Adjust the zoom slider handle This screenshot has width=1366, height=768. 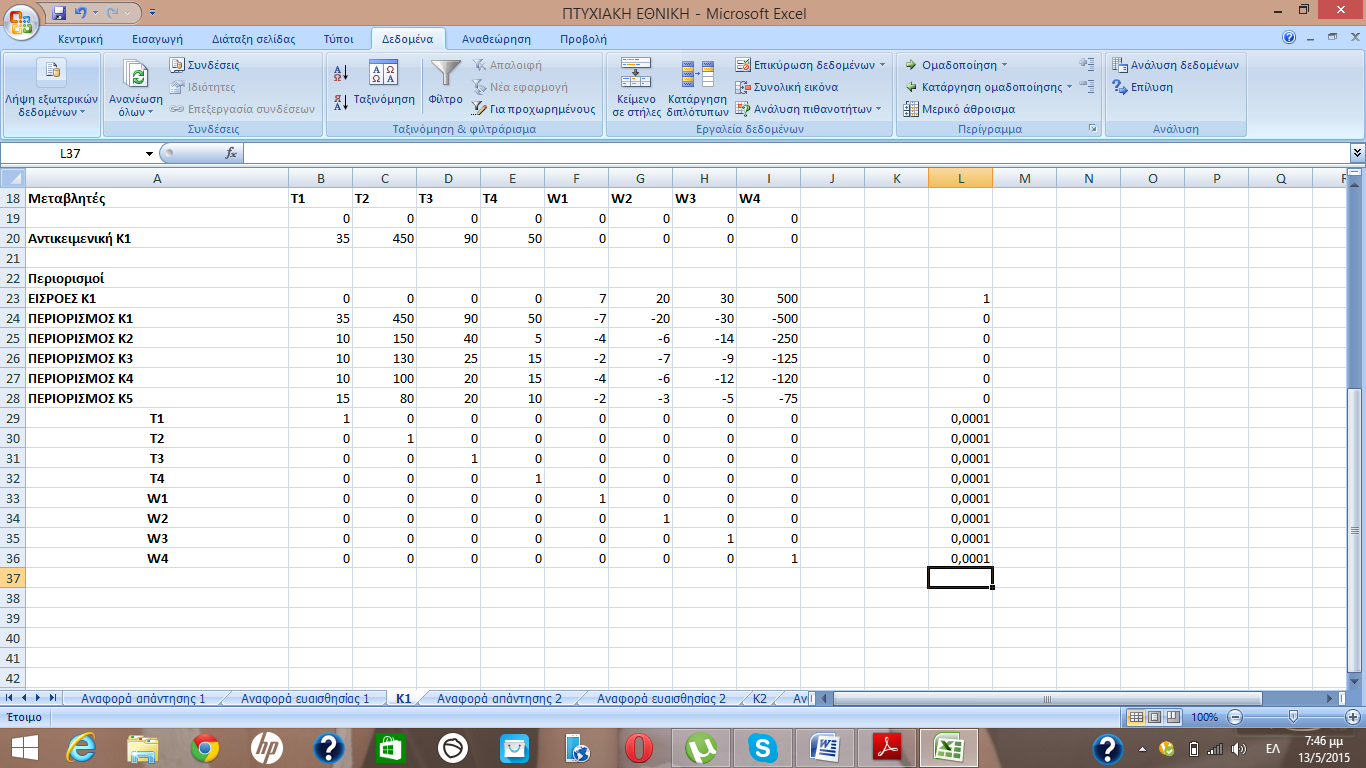coord(1294,717)
